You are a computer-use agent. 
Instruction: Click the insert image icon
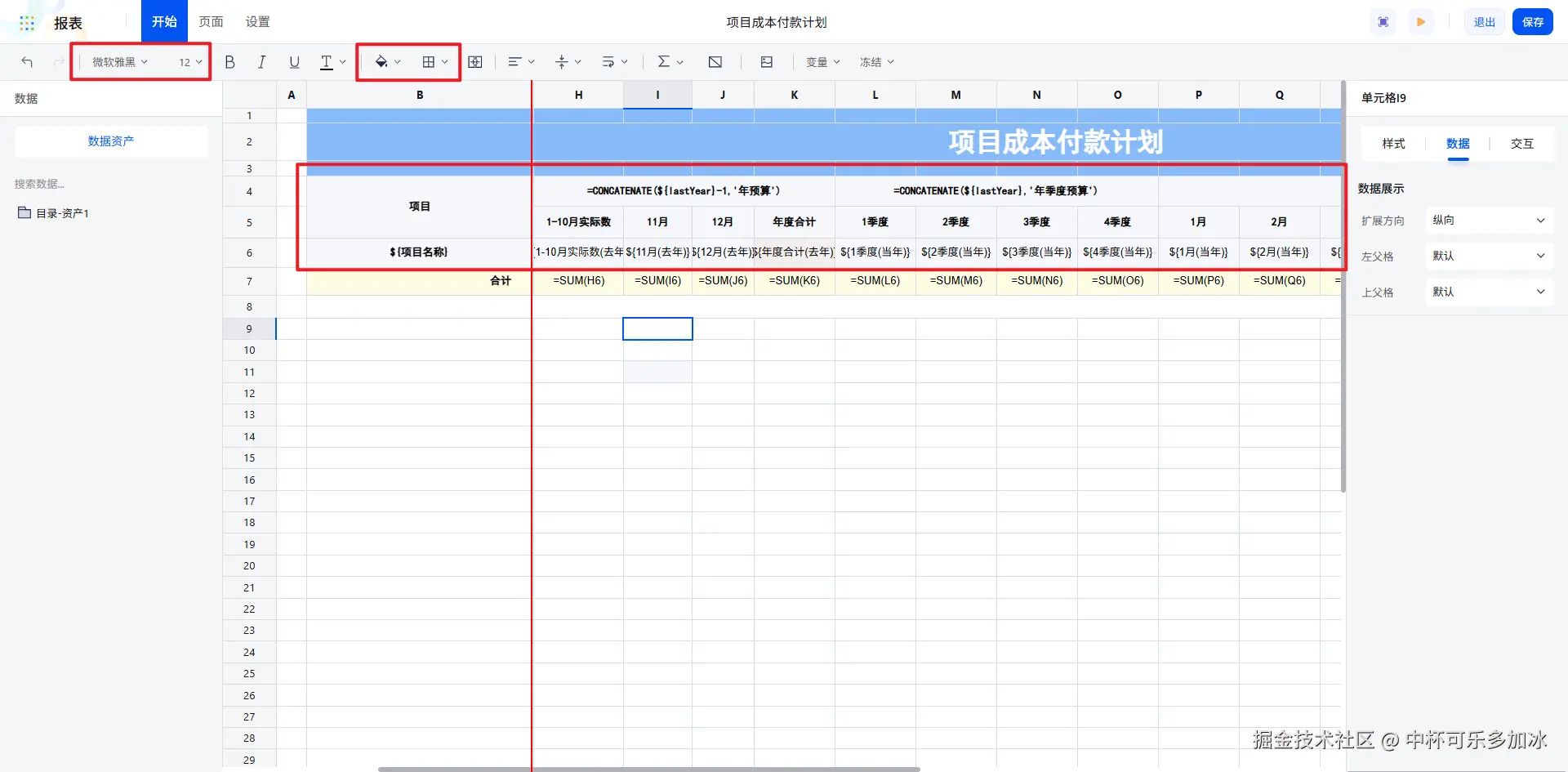point(767,62)
